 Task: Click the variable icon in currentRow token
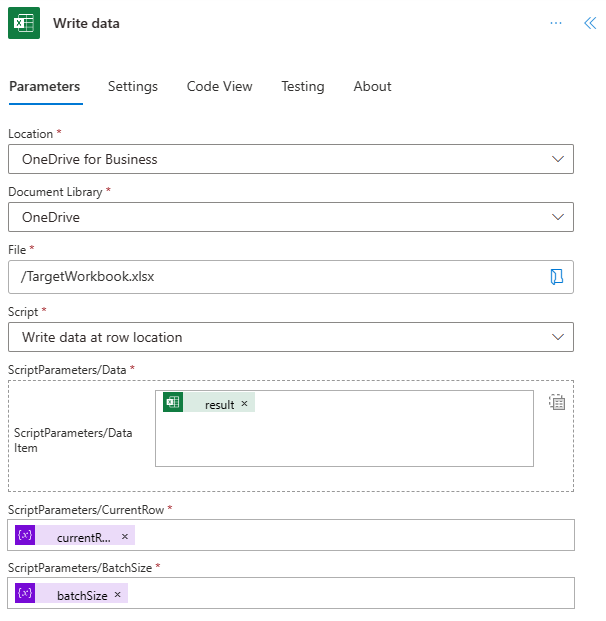point(25,536)
